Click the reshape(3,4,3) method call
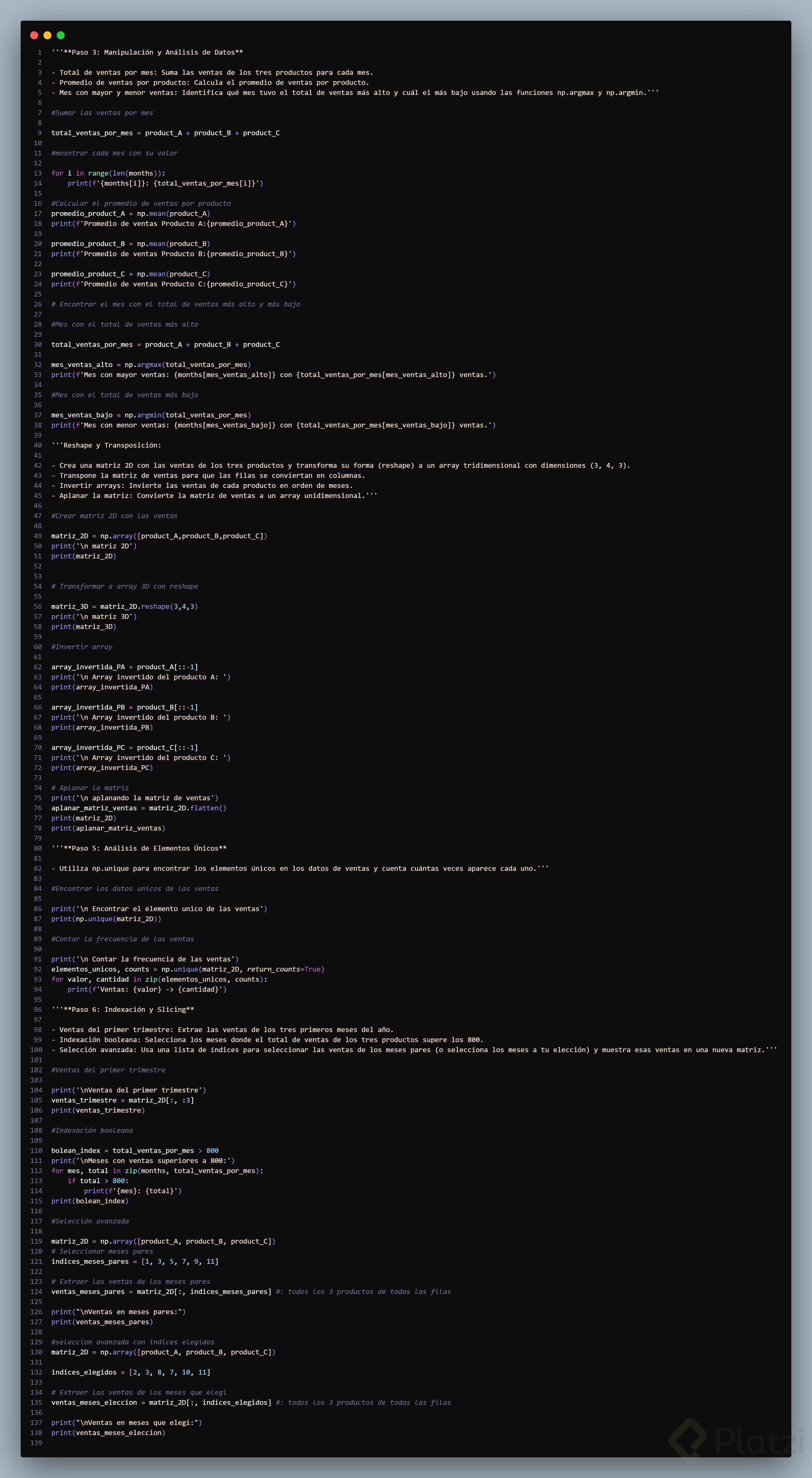This screenshot has width=812, height=1478. pos(169,606)
